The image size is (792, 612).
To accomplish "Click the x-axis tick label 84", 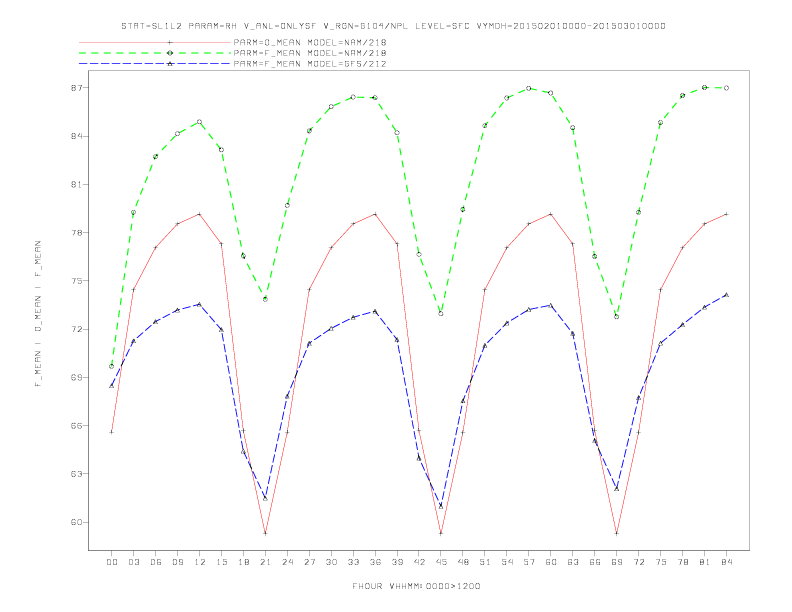I will click(x=726, y=562).
